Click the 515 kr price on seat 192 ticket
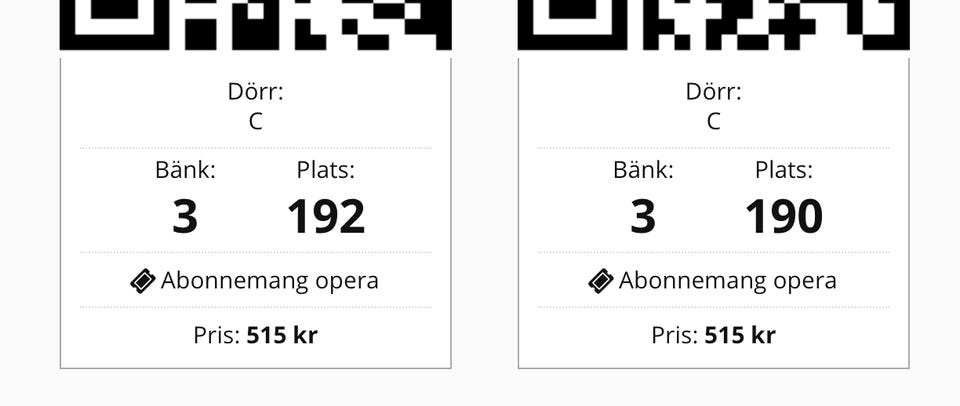960x406 pixels. [282, 335]
